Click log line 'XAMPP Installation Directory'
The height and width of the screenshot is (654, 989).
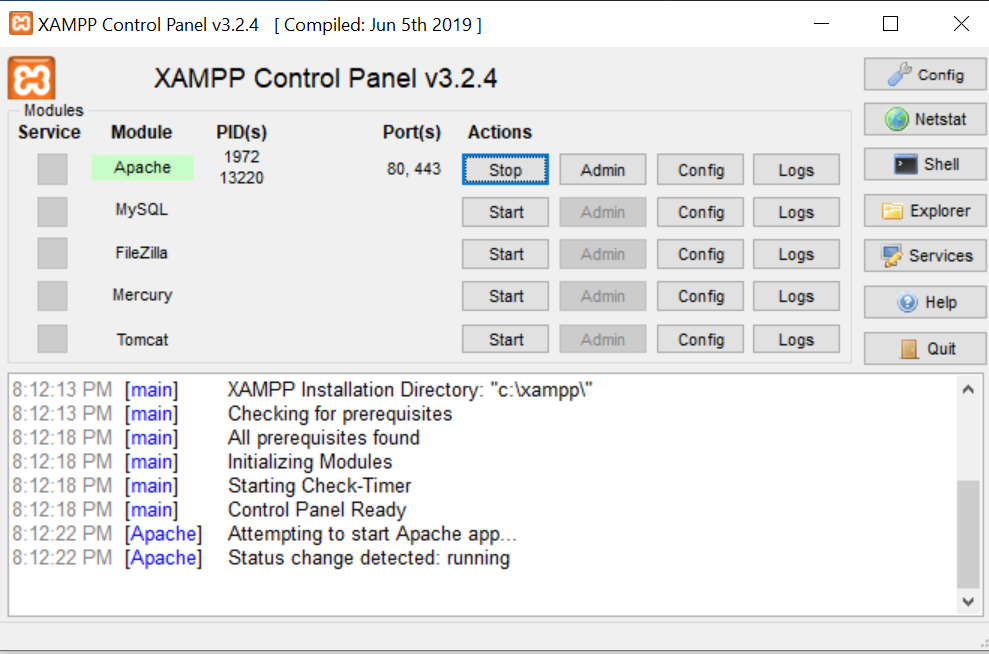coord(410,390)
